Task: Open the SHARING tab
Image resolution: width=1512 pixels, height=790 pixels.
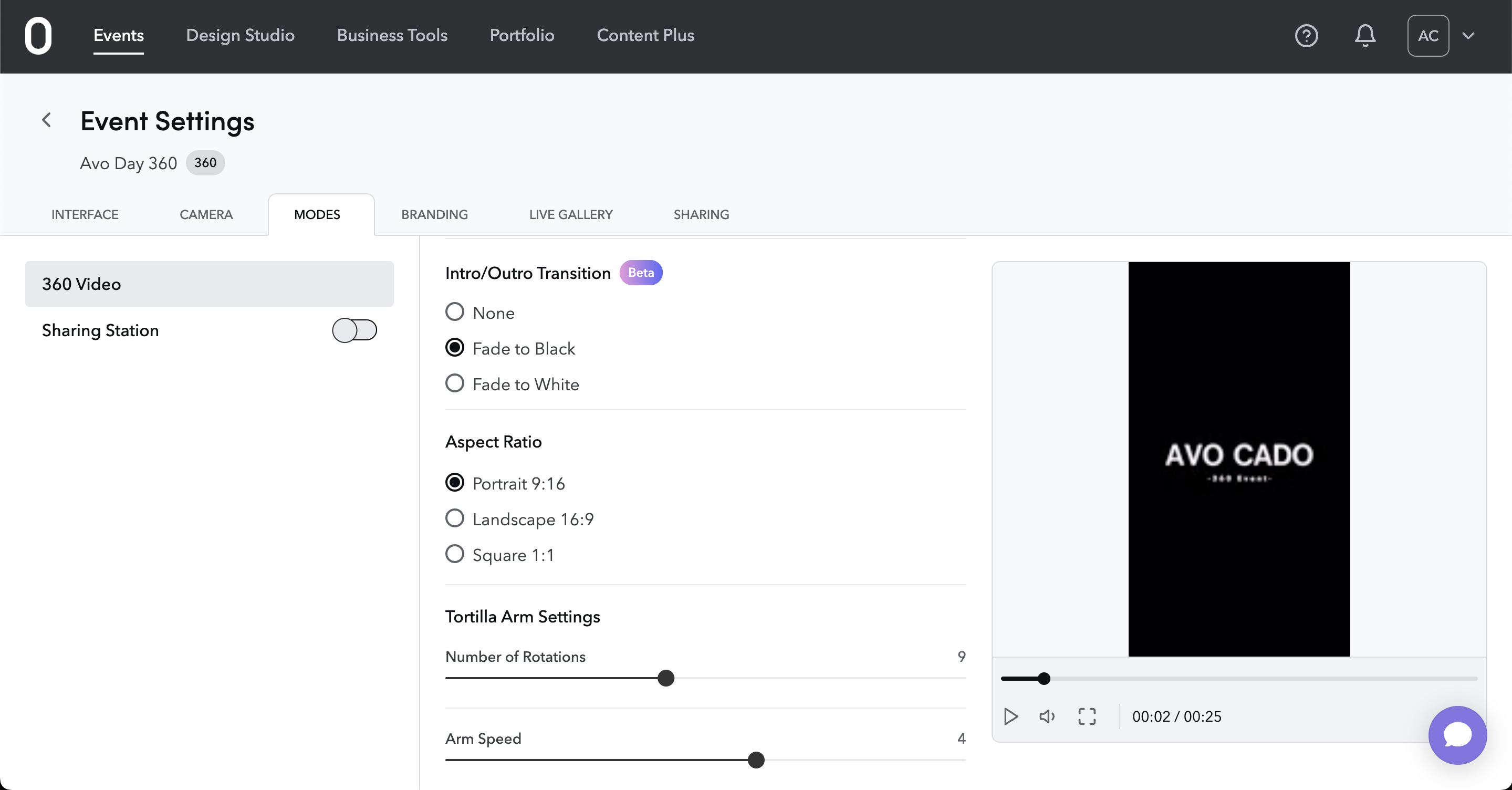Action: 701,215
